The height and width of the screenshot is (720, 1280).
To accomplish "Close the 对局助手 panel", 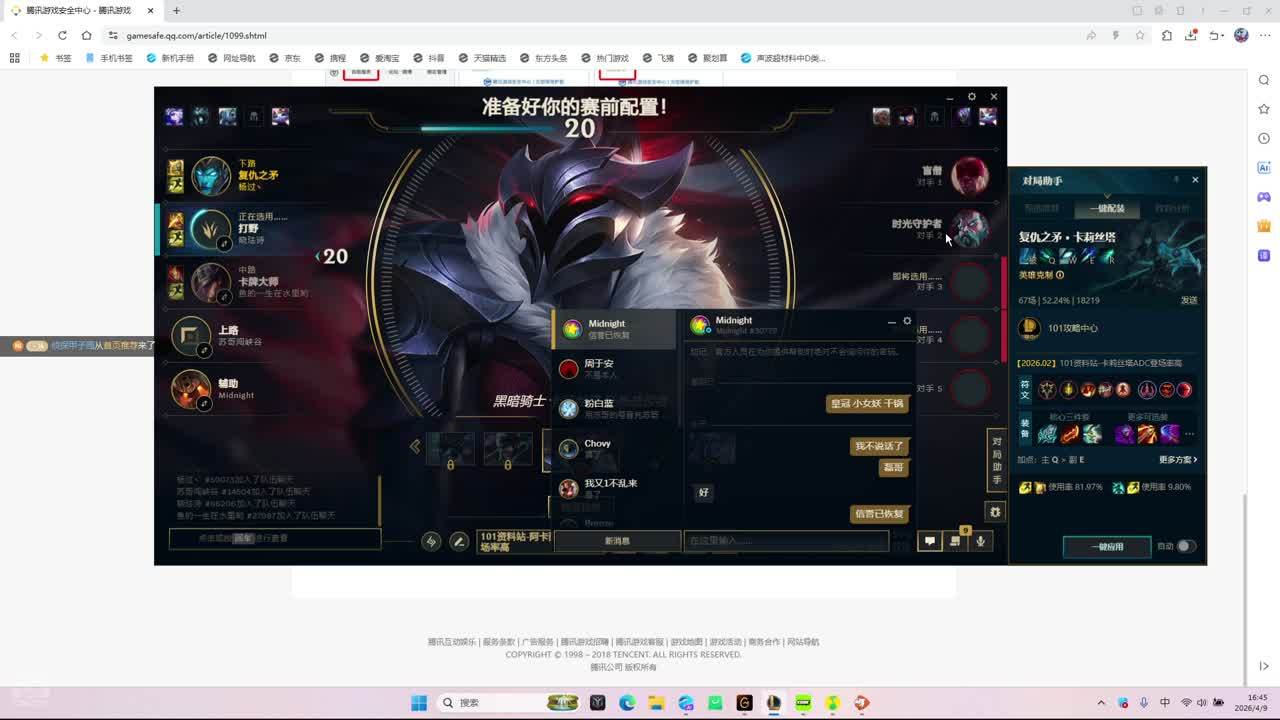I will coord(1195,180).
